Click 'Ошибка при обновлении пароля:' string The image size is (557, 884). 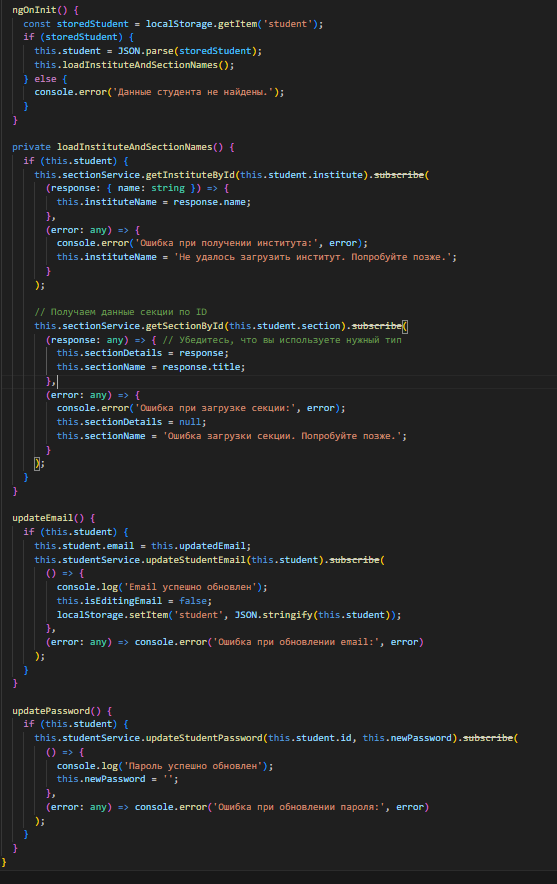(299, 807)
